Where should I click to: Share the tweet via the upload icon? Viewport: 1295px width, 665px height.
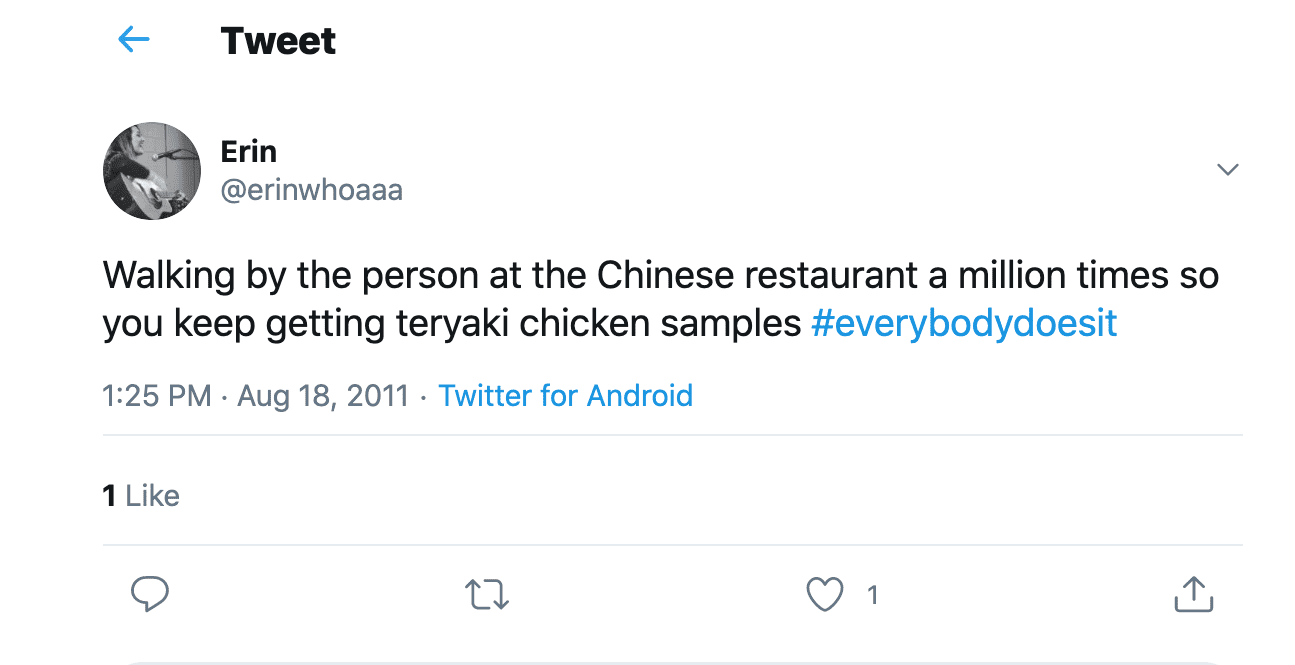(x=1193, y=594)
